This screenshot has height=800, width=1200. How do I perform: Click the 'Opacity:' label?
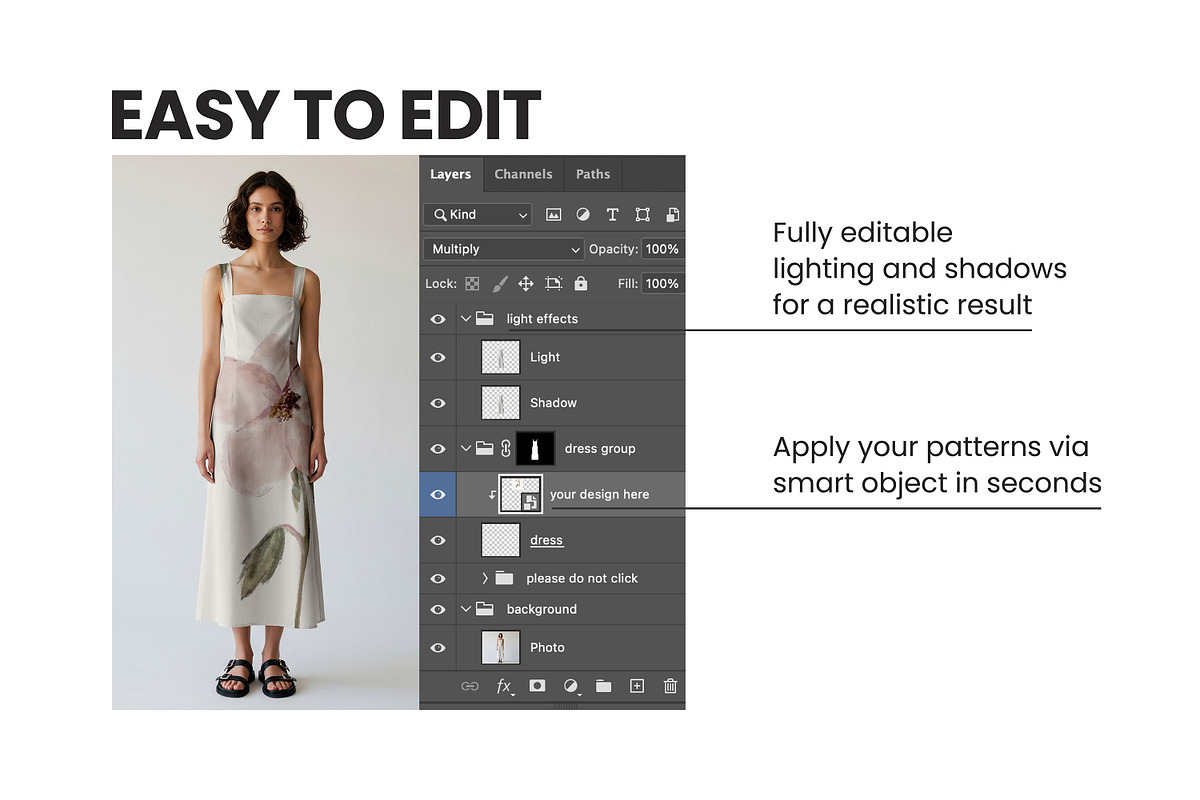click(x=613, y=249)
